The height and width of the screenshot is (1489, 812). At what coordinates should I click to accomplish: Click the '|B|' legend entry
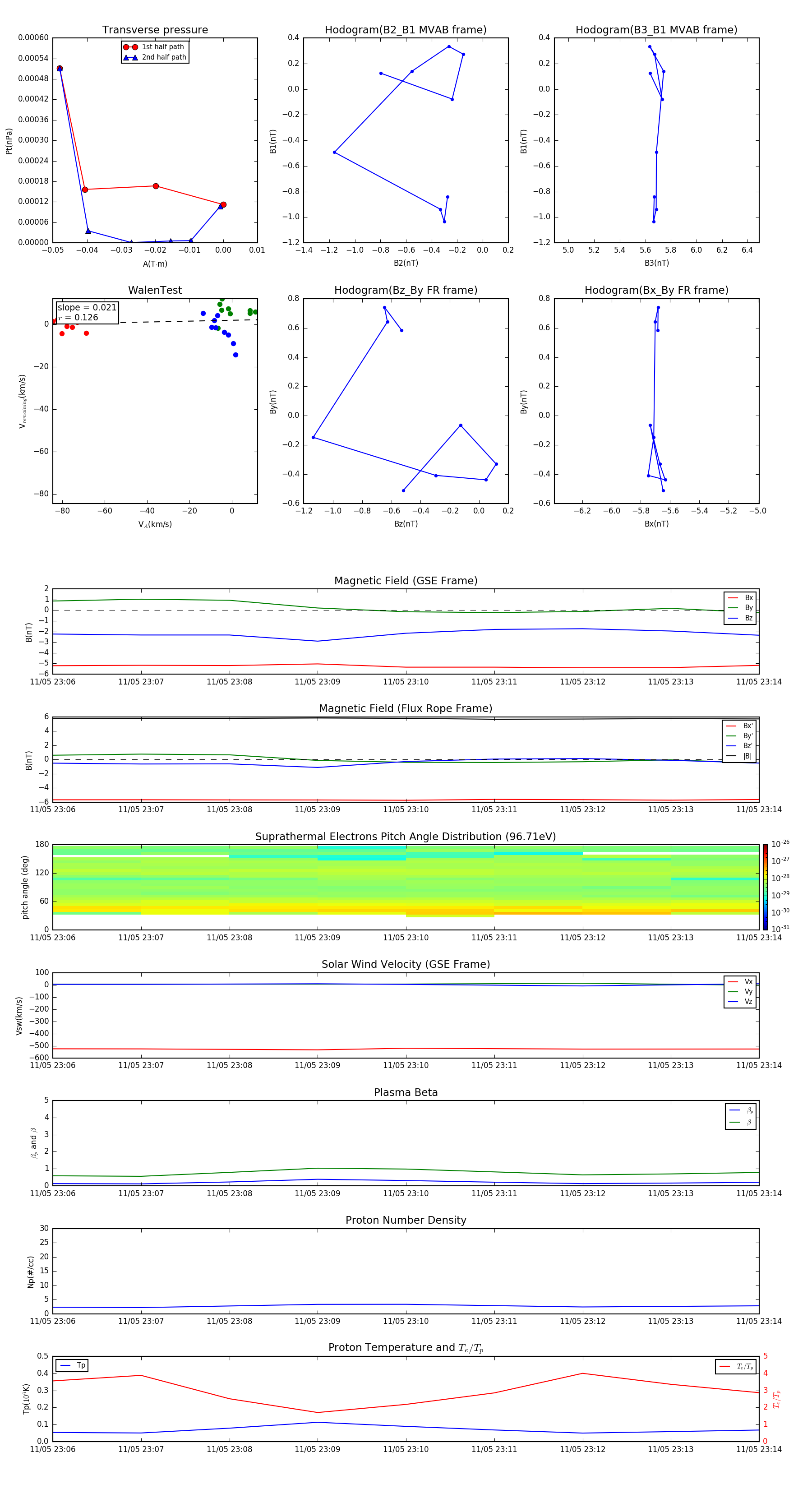point(740,756)
